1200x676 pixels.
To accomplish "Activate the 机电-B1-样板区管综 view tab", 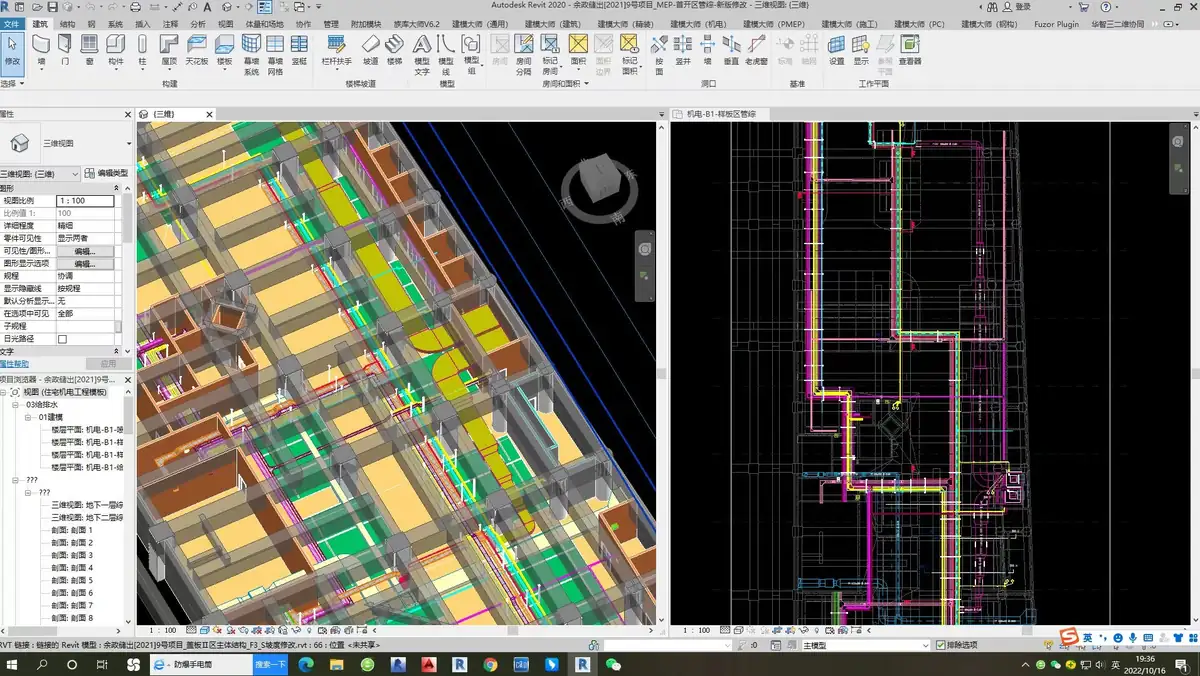I will pos(720,114).
